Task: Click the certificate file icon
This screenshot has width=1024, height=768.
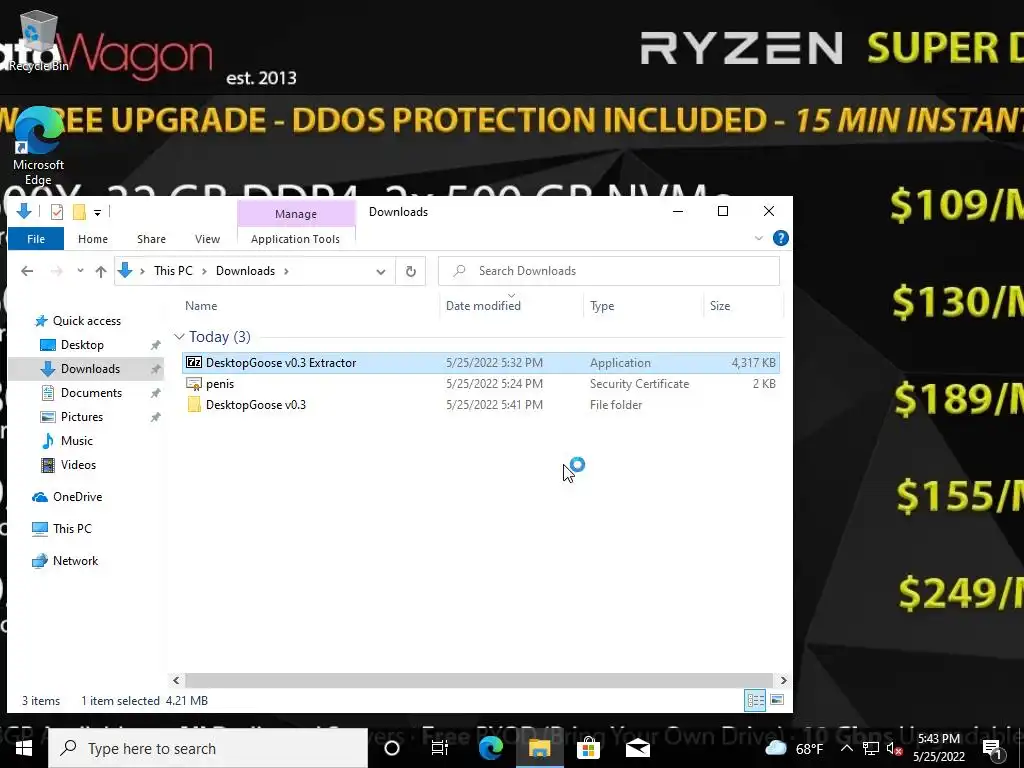Action: point(194,383)
